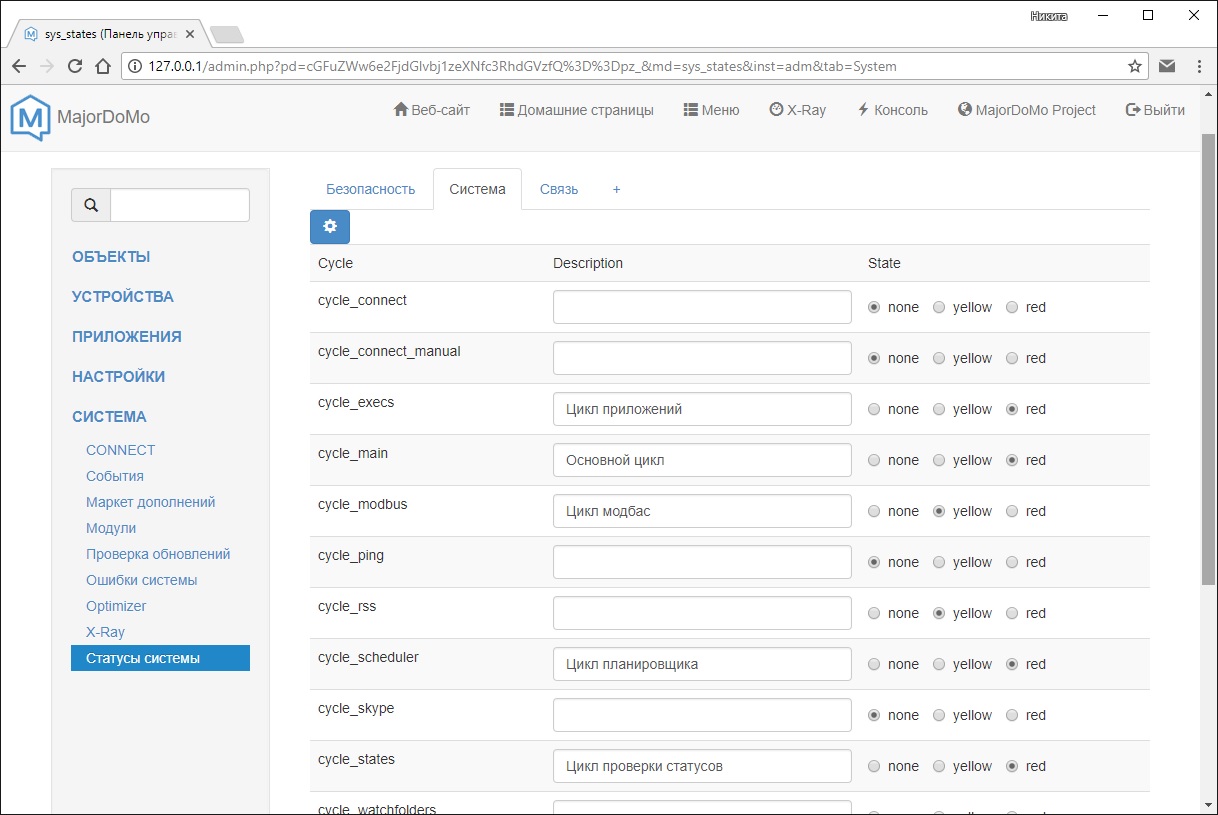Screen dimensions: 1218x815
Task: Set cycle_connect state to yellow
Action: click(x=939, y=308)
